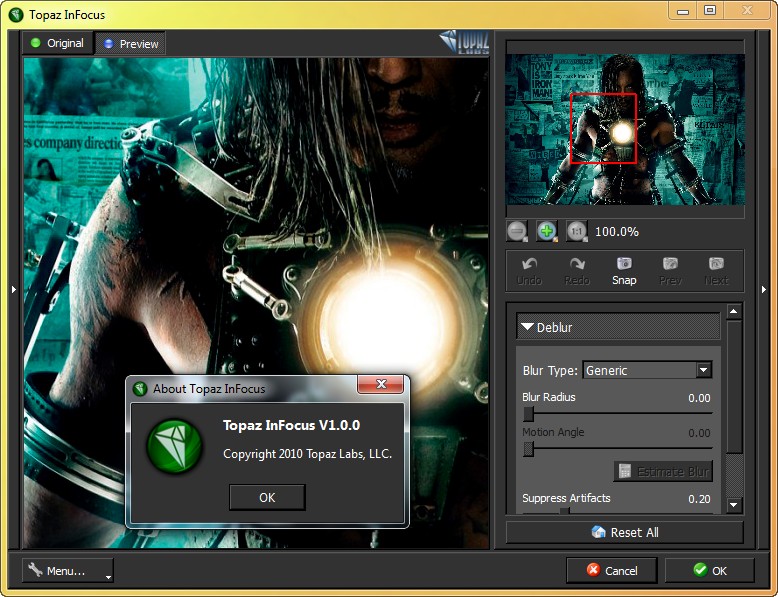Image resolution: width=778 pixels, height=597 pixels.
Task: Click the Estimate Blur button
Action: pos(663,471)
